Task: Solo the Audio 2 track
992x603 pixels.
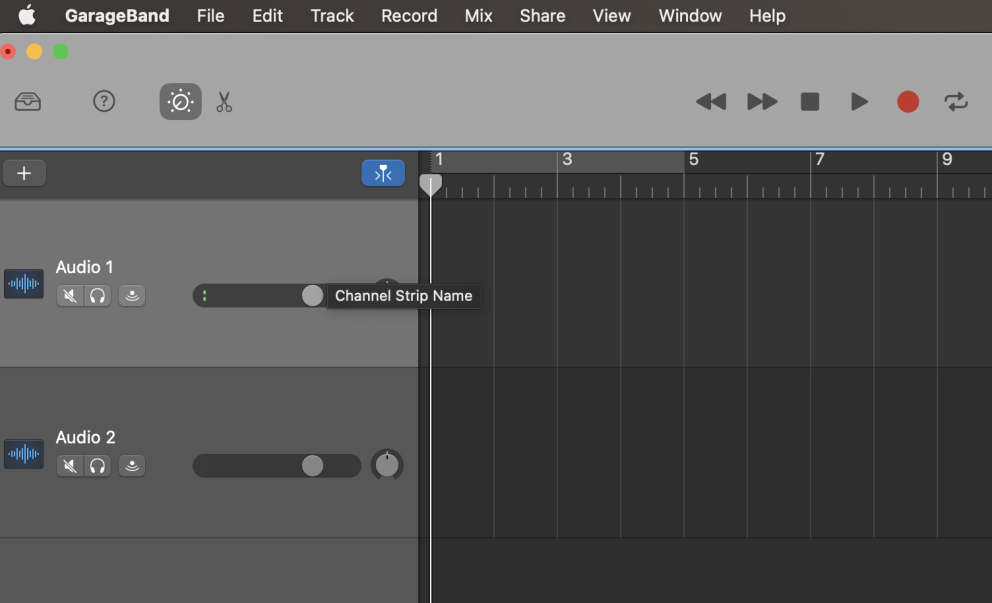Action: pos(97,466)
